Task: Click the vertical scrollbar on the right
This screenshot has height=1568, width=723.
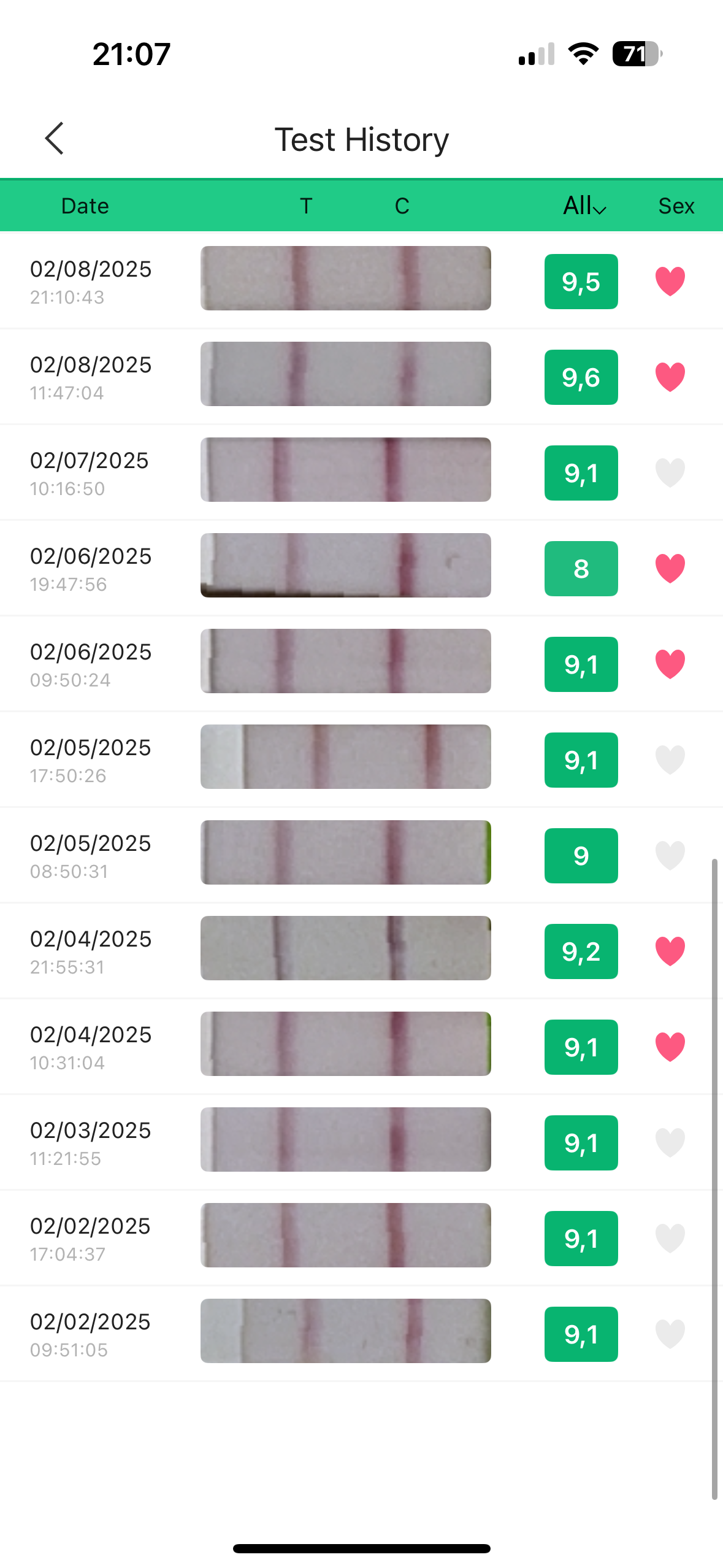Action: click(714, 1178)
